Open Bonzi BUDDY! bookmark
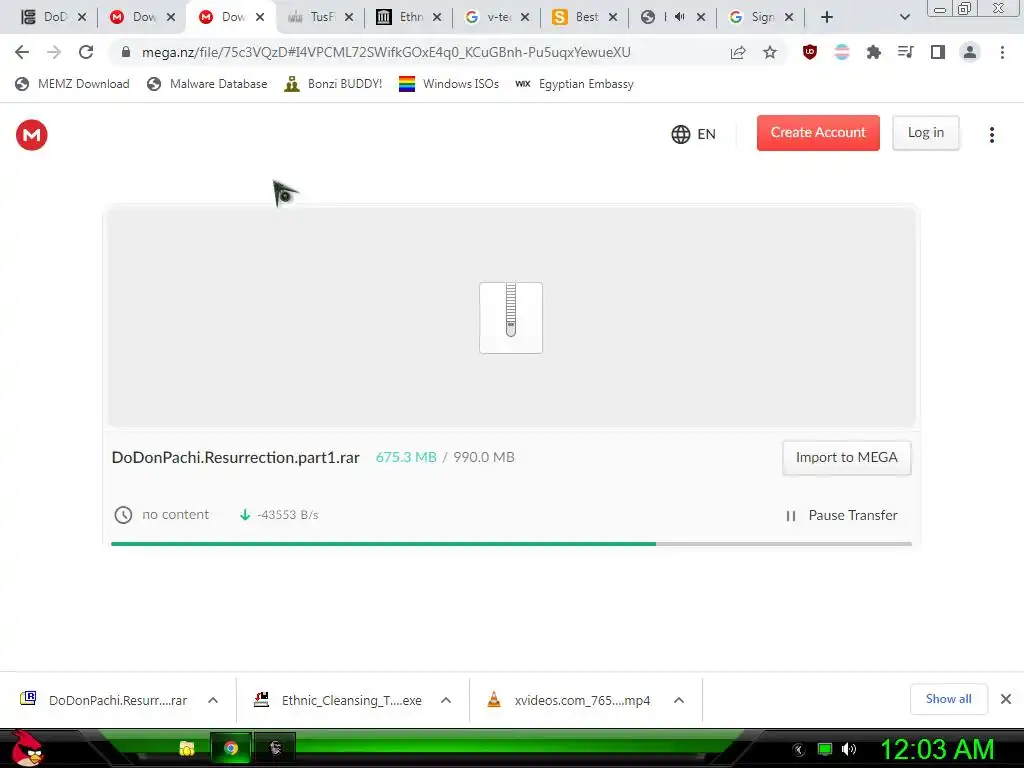Screen dimensions: 1024x768 pos(333,84)
